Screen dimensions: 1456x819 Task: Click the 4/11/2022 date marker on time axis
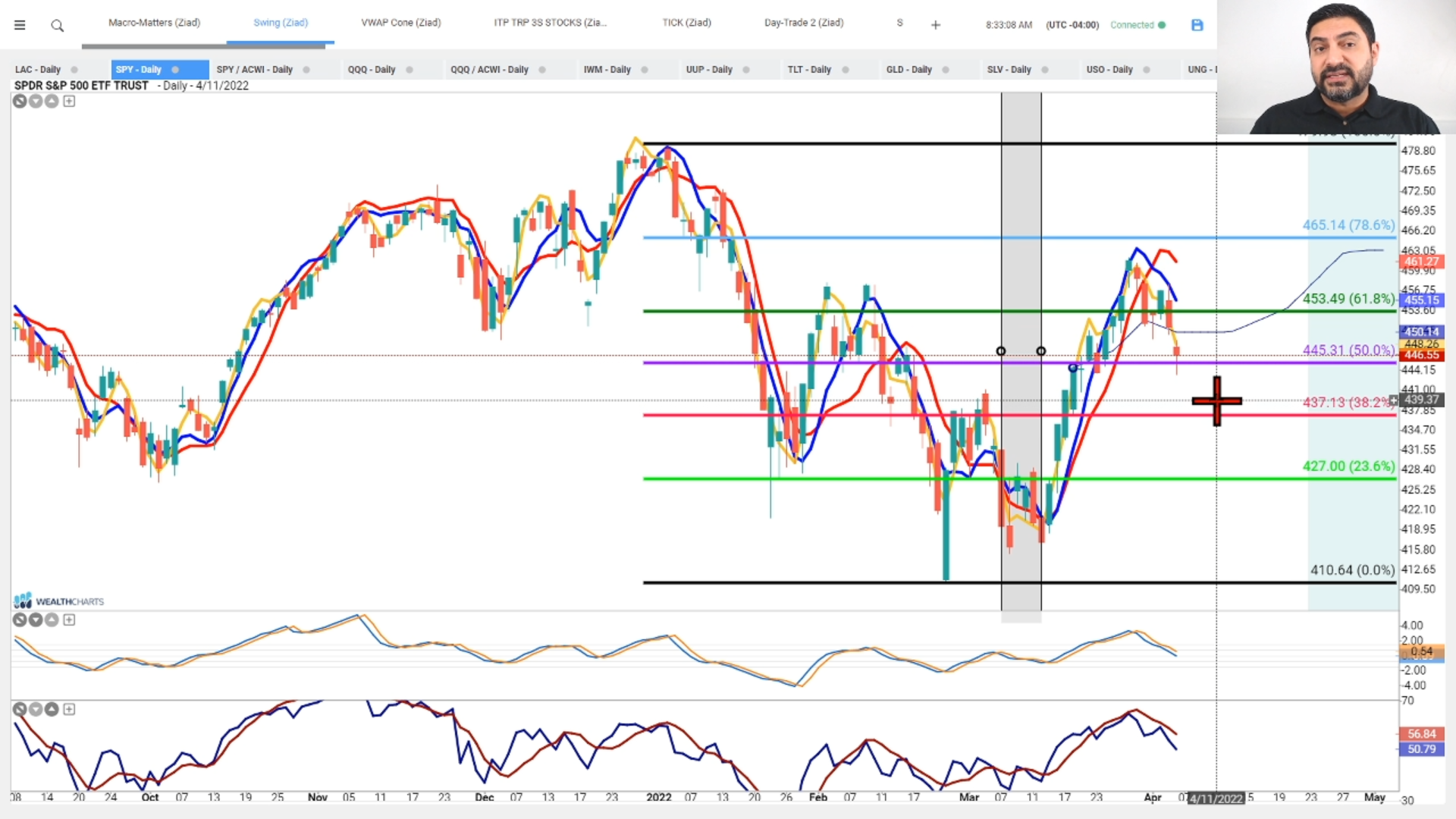coord(1216,799)
